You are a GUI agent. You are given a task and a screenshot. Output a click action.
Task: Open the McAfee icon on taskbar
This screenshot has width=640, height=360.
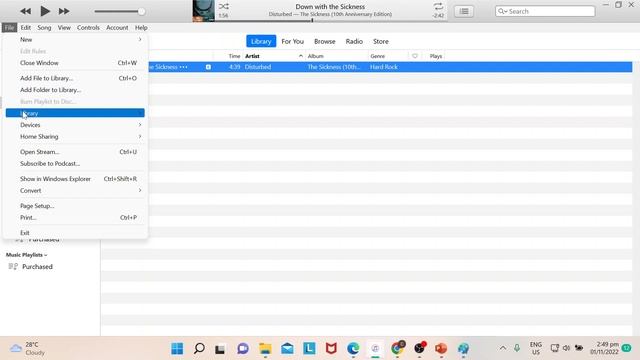pos(331,349)
